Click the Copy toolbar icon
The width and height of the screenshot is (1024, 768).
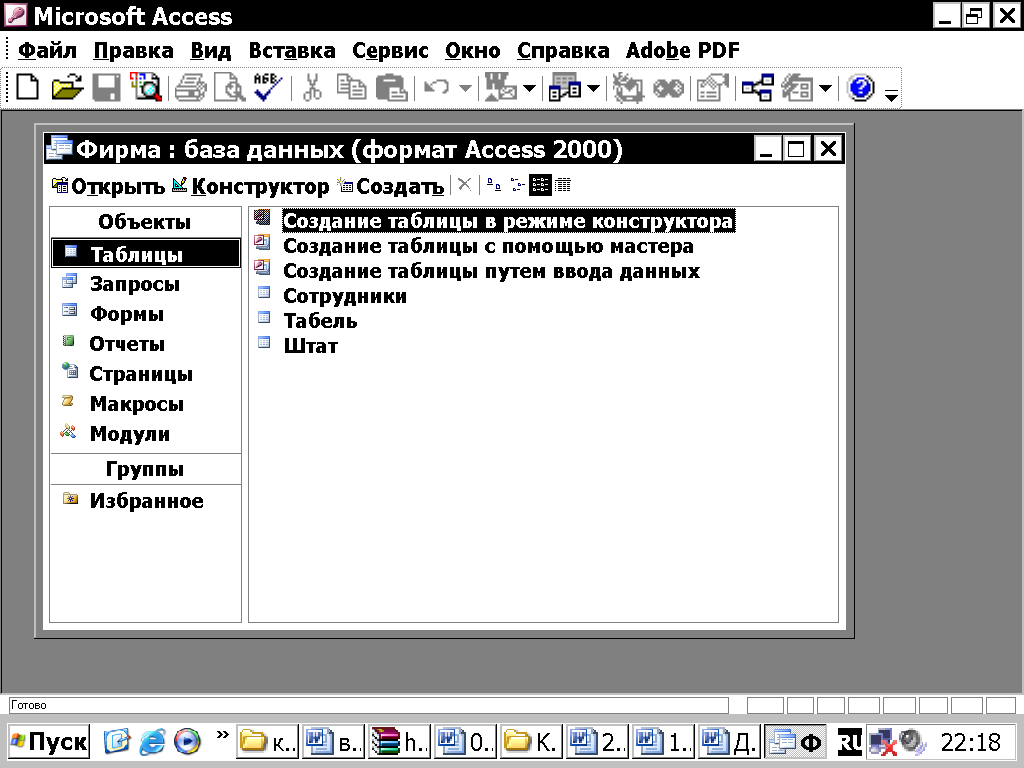pos(351,88)
